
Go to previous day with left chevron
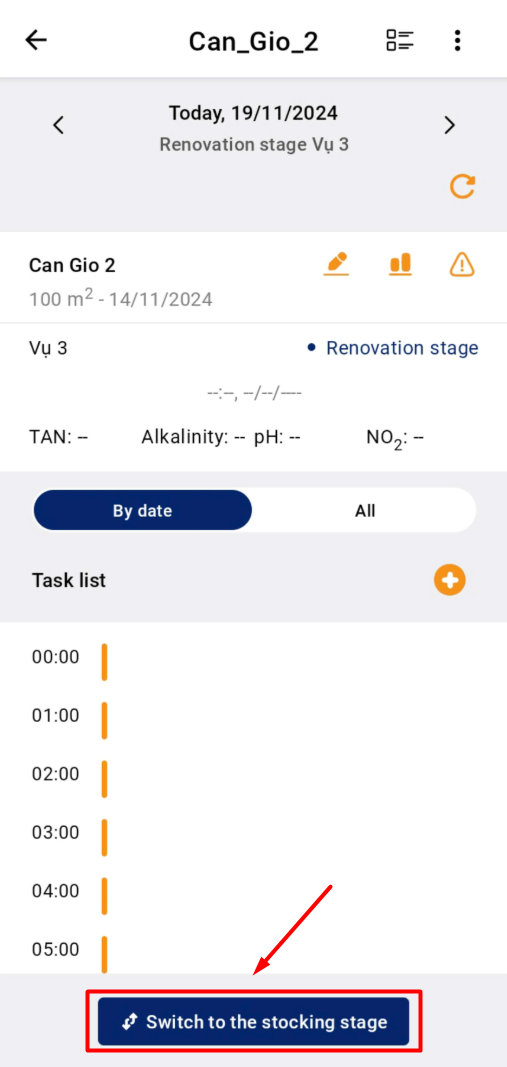[59, 125]
